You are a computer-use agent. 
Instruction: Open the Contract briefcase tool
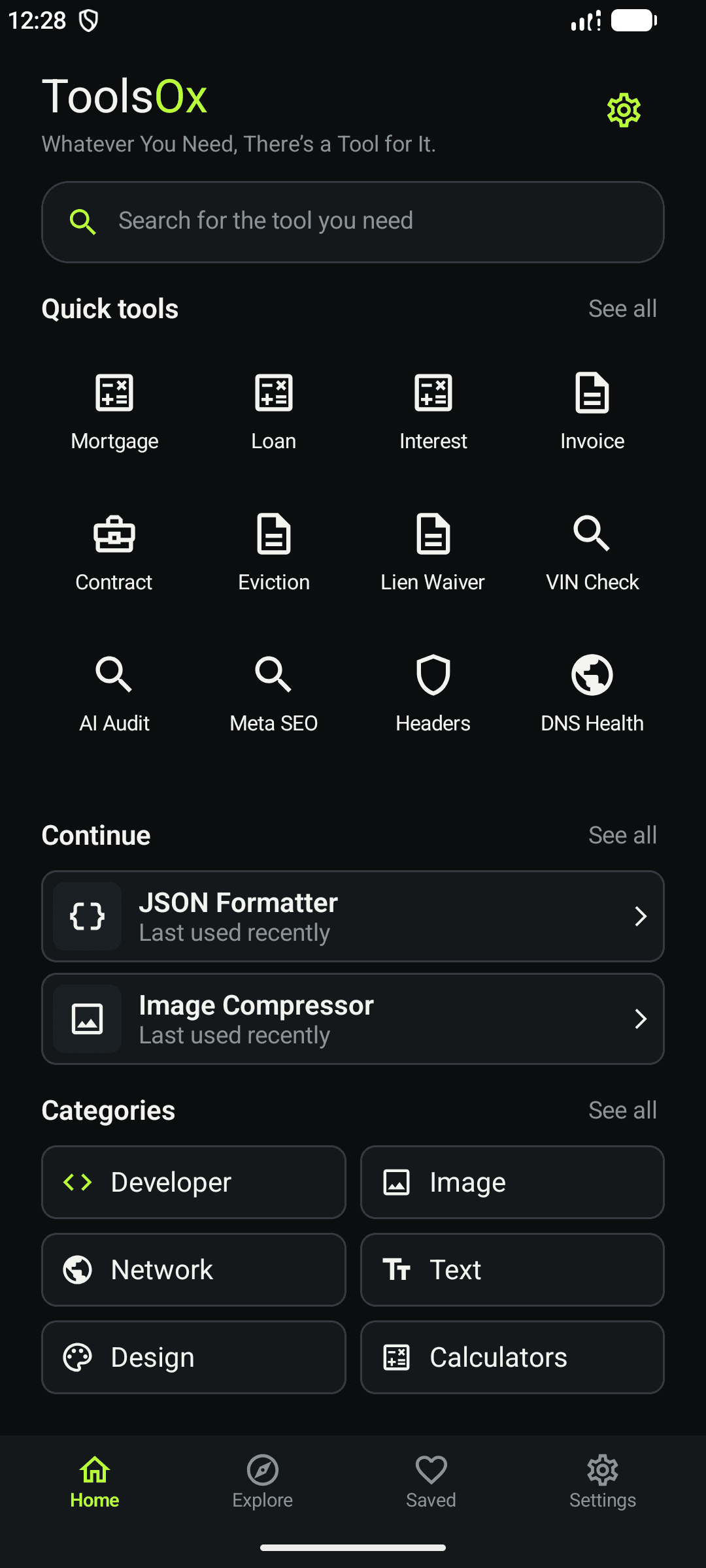pyautogui.click(x=114, y=553)
